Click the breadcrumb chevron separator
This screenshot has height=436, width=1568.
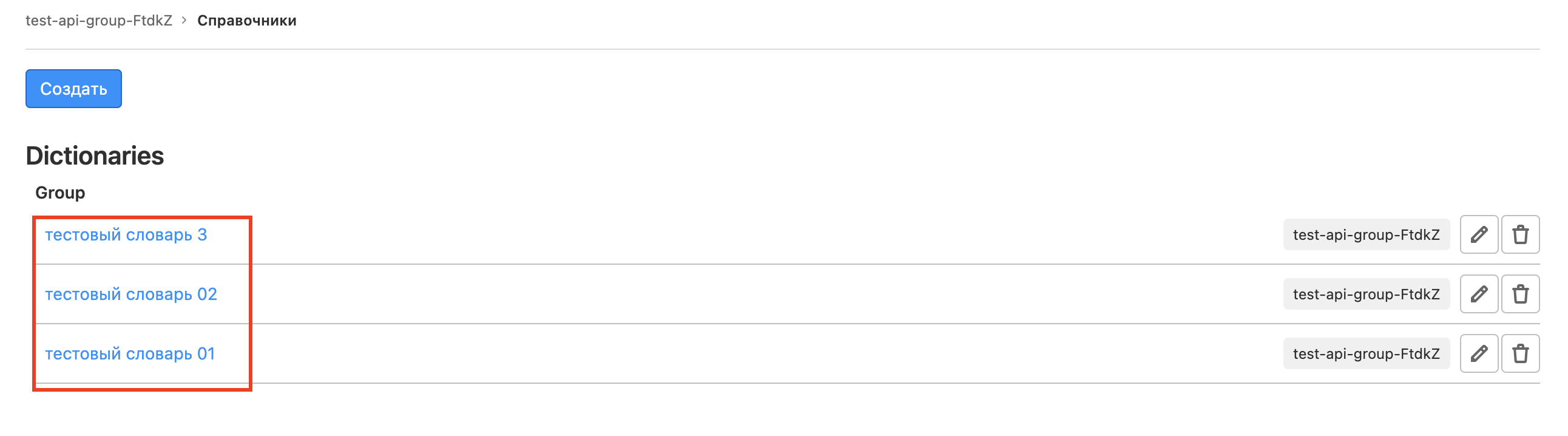pos(184,20)
